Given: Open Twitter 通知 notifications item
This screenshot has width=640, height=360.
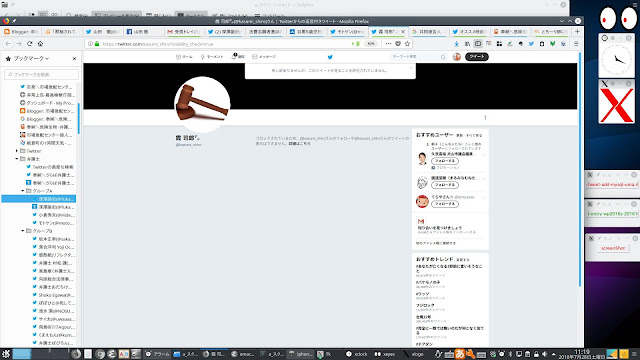Looking at the screenshot, I should 238,57.
